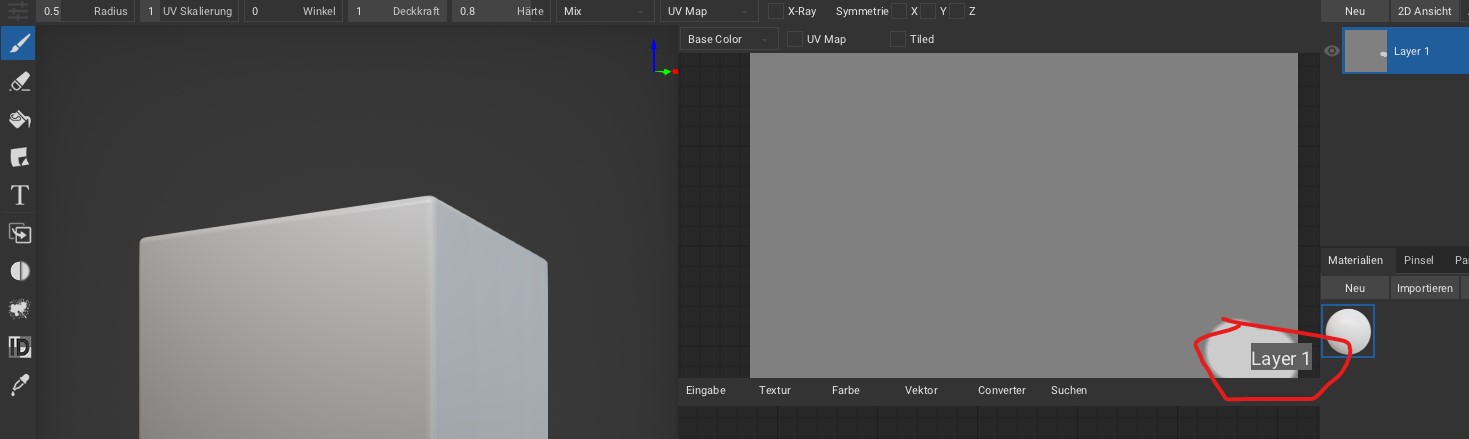Viewport: 1469px width, 439px height.
Task: Open the Vektor node menu
Action: (921, 390)
